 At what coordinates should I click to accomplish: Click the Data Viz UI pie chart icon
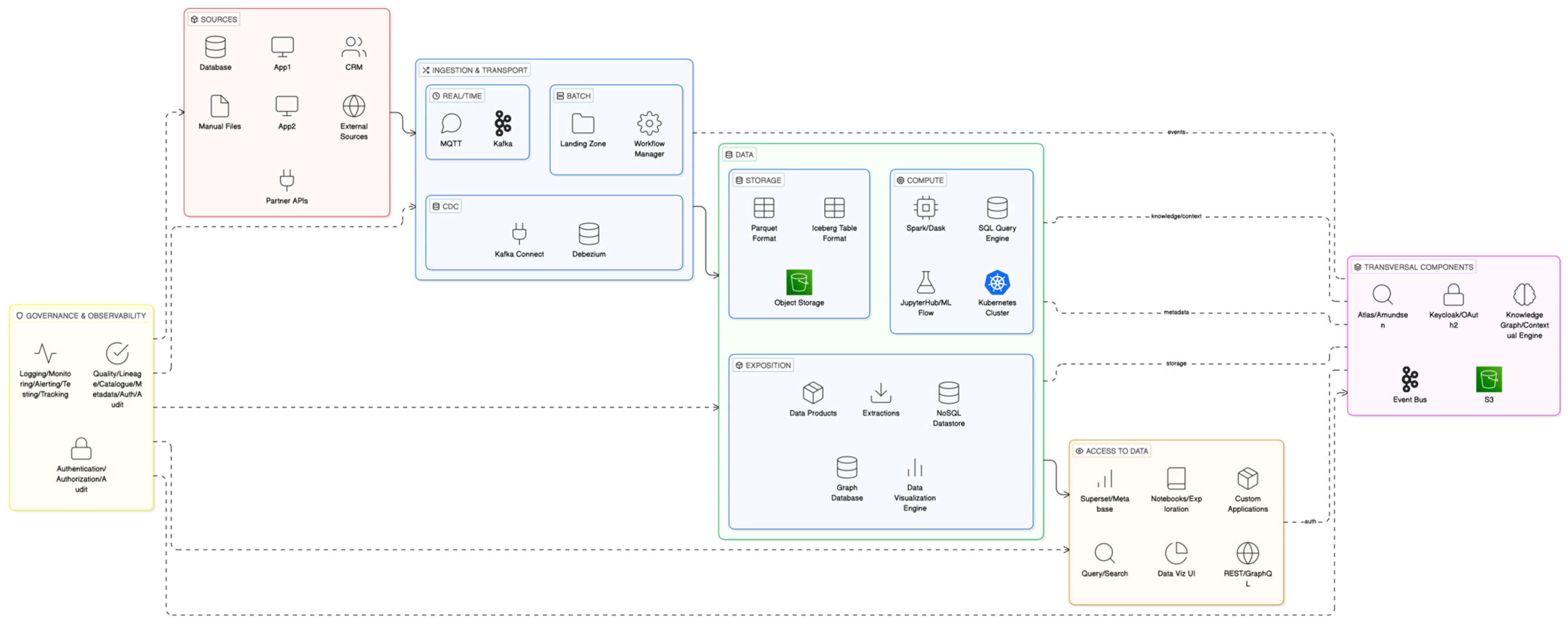(1175, 553)
